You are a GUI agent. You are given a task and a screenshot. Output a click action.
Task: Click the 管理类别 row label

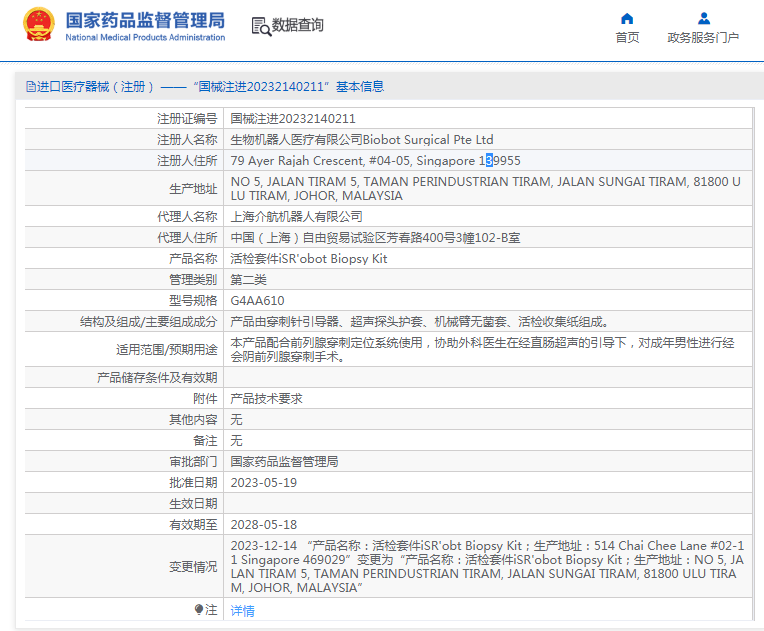[193, 280]
